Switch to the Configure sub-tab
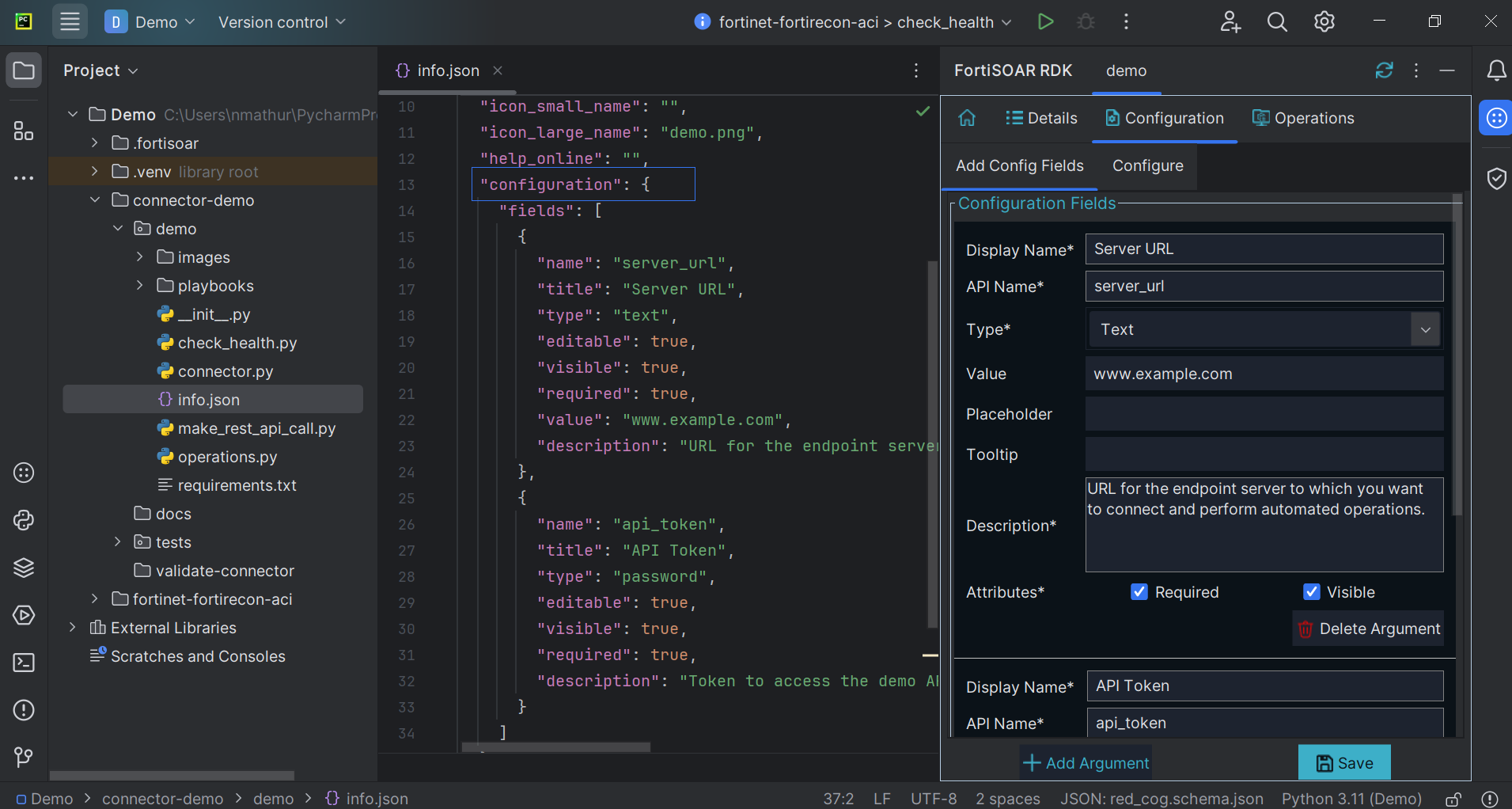 pyautogui.click(x=1147, y=165)
